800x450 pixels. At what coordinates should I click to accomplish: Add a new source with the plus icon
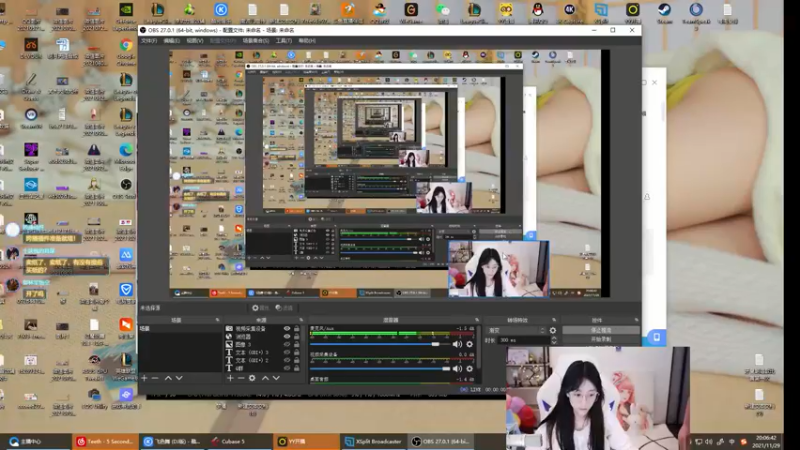(x=230, y=378)
